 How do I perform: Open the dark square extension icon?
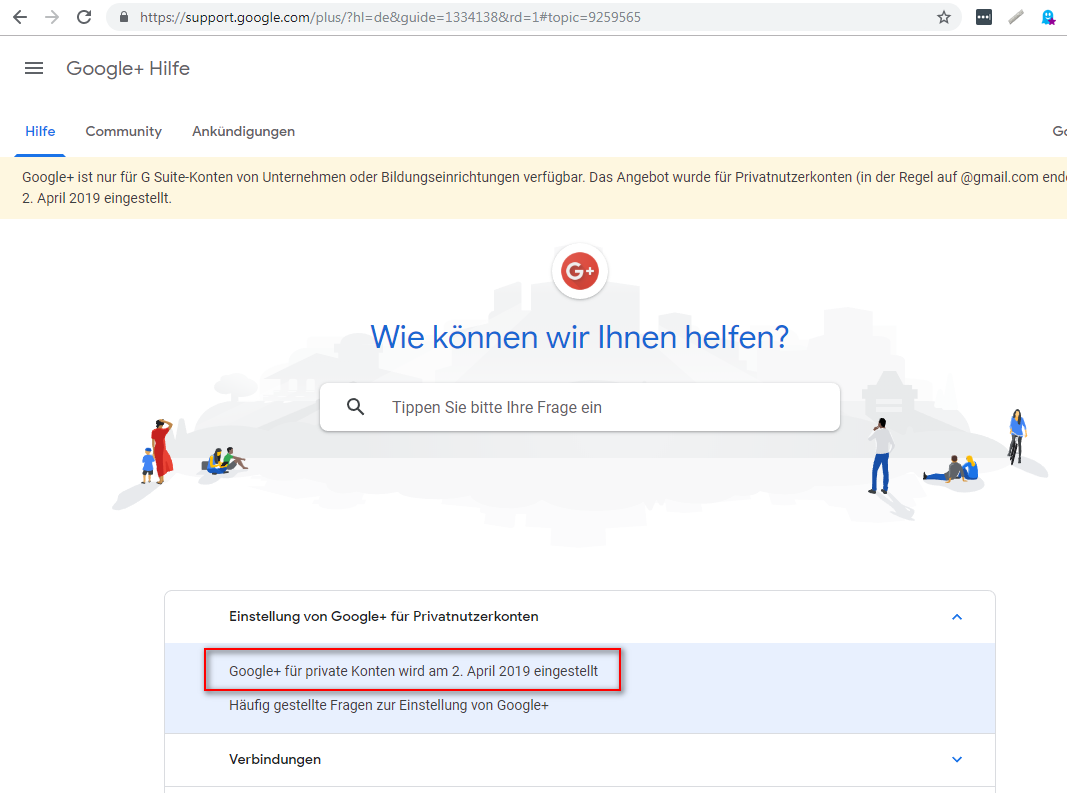coord(983,17)
